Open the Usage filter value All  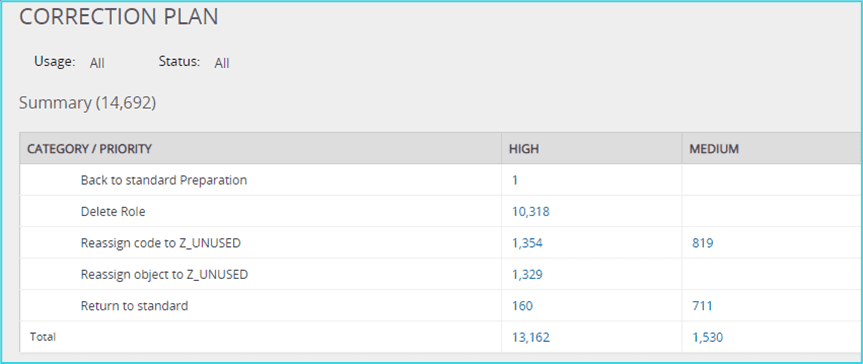97,63
